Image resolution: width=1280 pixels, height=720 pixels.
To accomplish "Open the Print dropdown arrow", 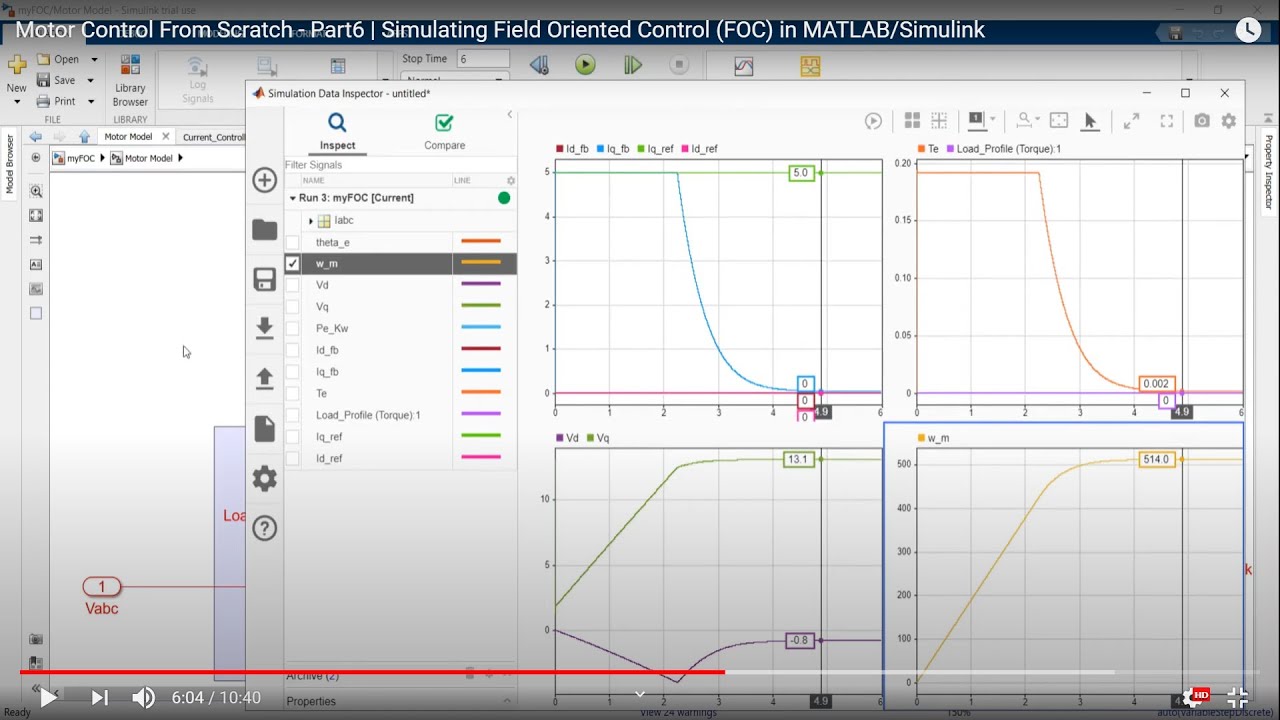I will point(90,101).
